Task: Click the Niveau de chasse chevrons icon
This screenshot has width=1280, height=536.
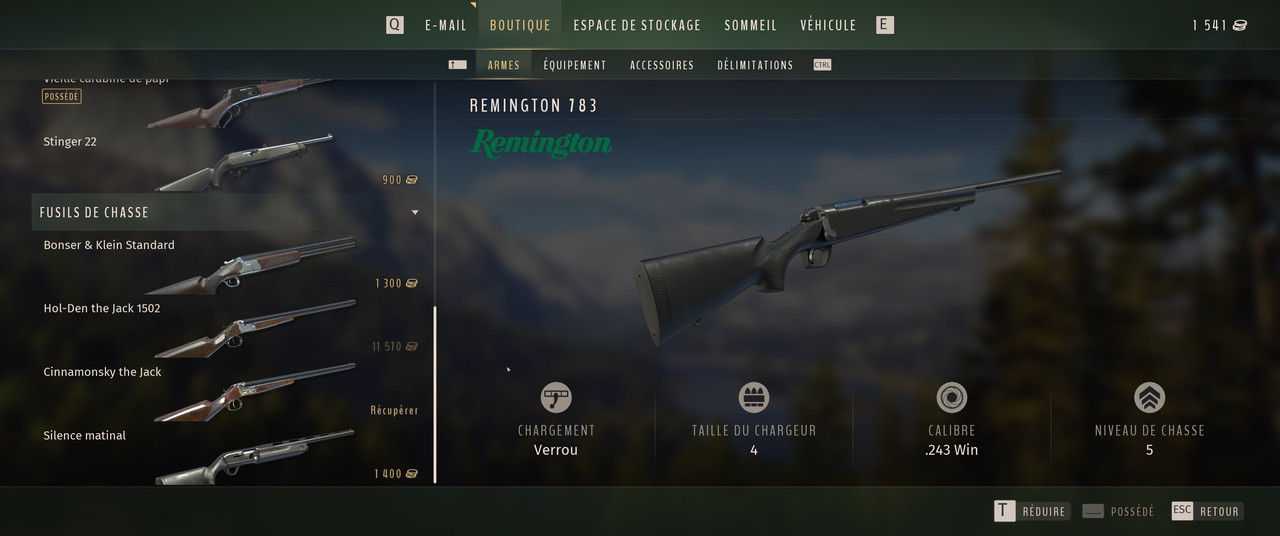Action: (1149, 398)
